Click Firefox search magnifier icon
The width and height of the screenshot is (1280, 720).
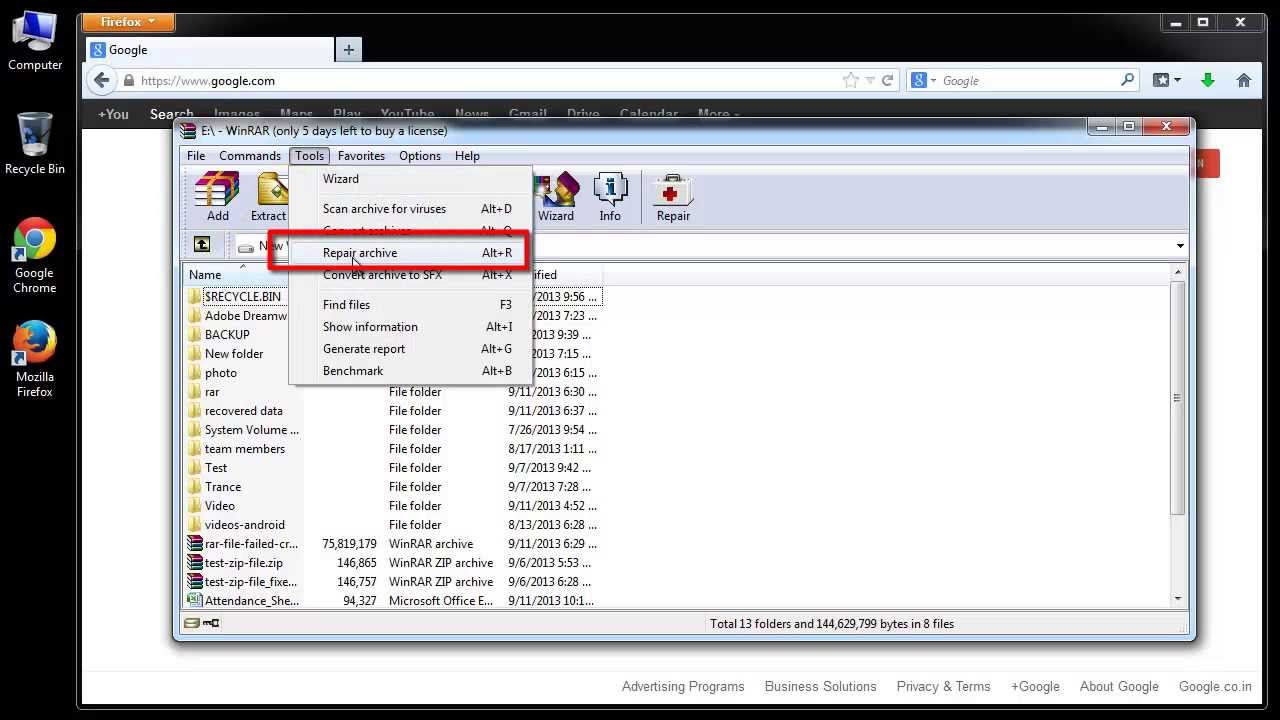click(1127, 80)
